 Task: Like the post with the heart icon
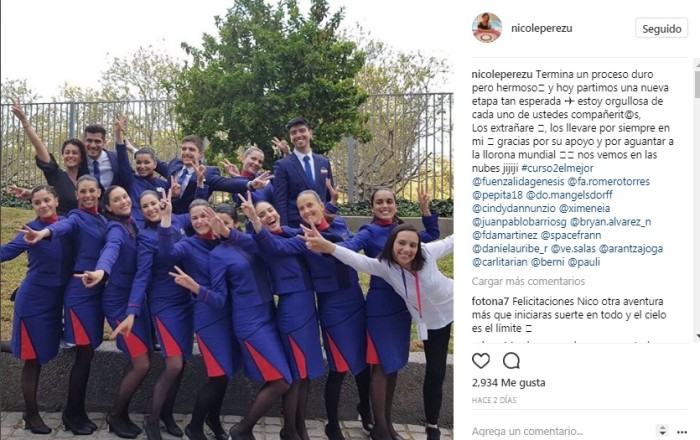click(481, 361)
